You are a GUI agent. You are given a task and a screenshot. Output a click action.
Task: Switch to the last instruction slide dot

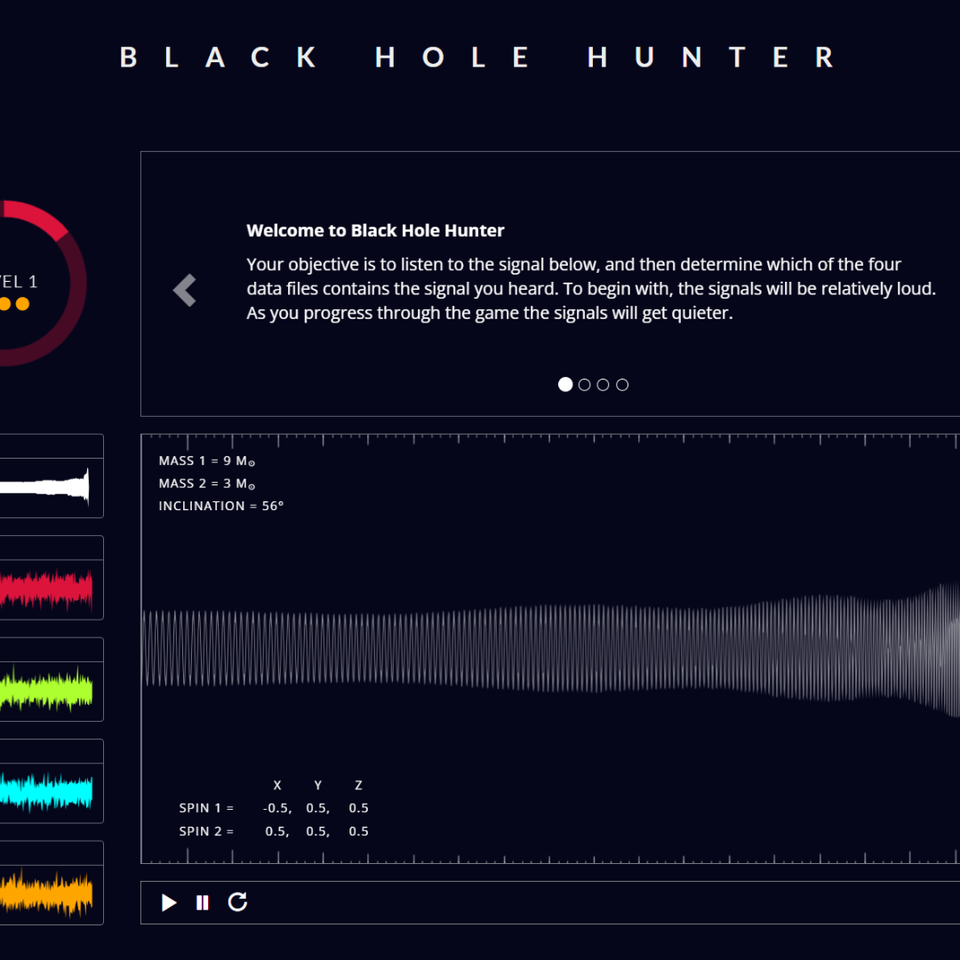coord(622,384)
